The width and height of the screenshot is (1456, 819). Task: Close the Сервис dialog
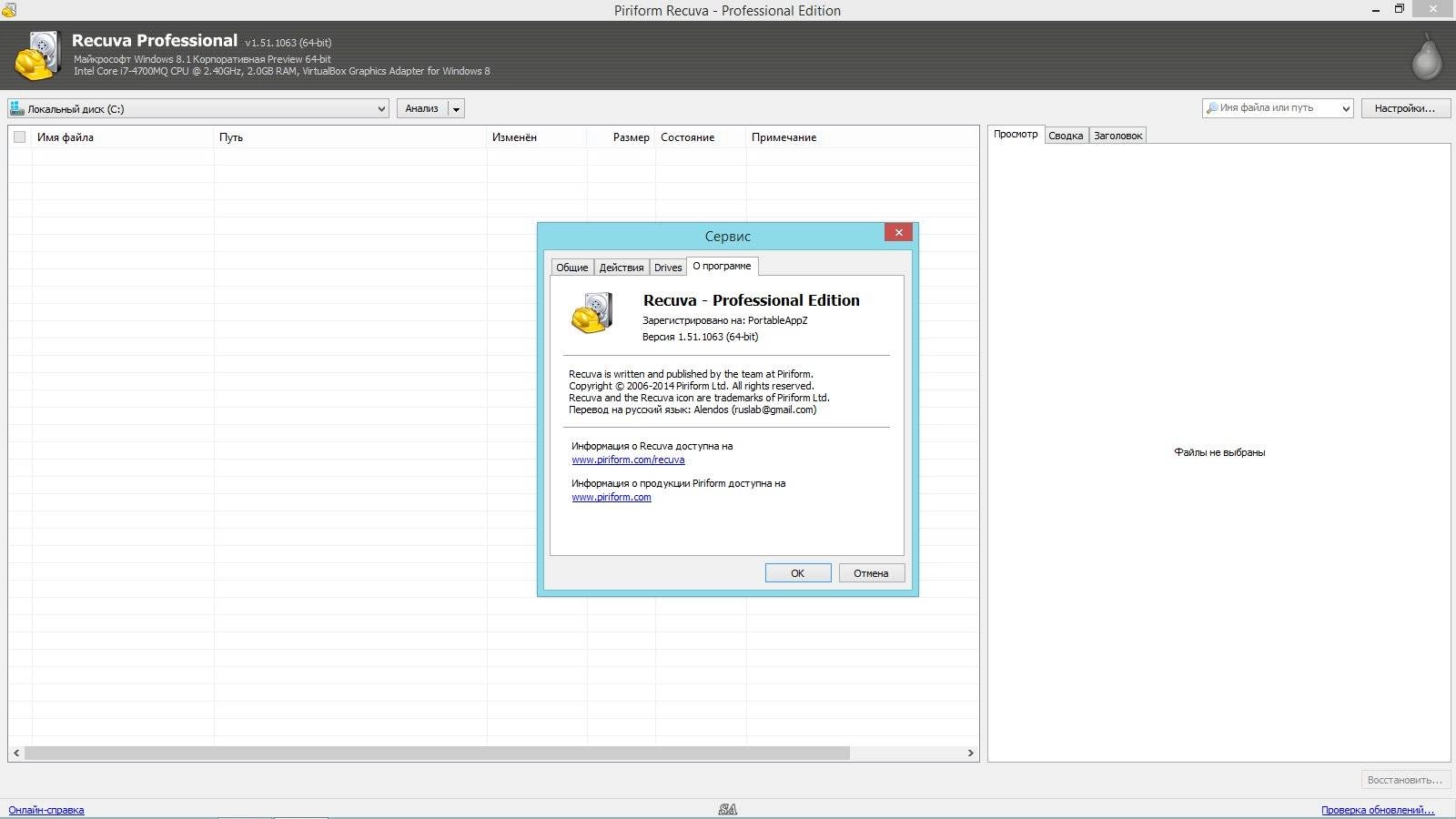(x=898, y=232)
